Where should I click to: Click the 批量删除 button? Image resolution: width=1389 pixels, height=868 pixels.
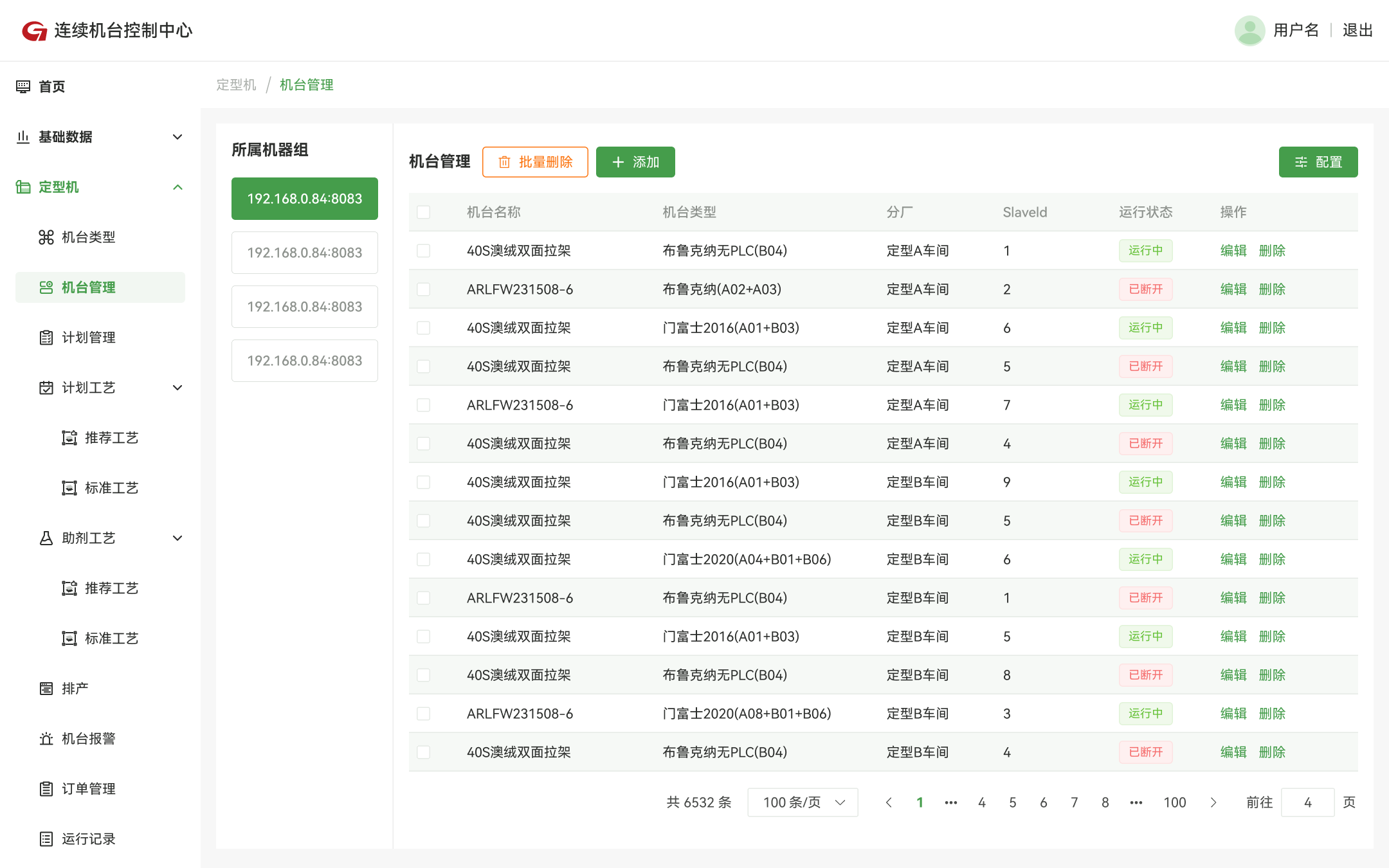[535, 162]
